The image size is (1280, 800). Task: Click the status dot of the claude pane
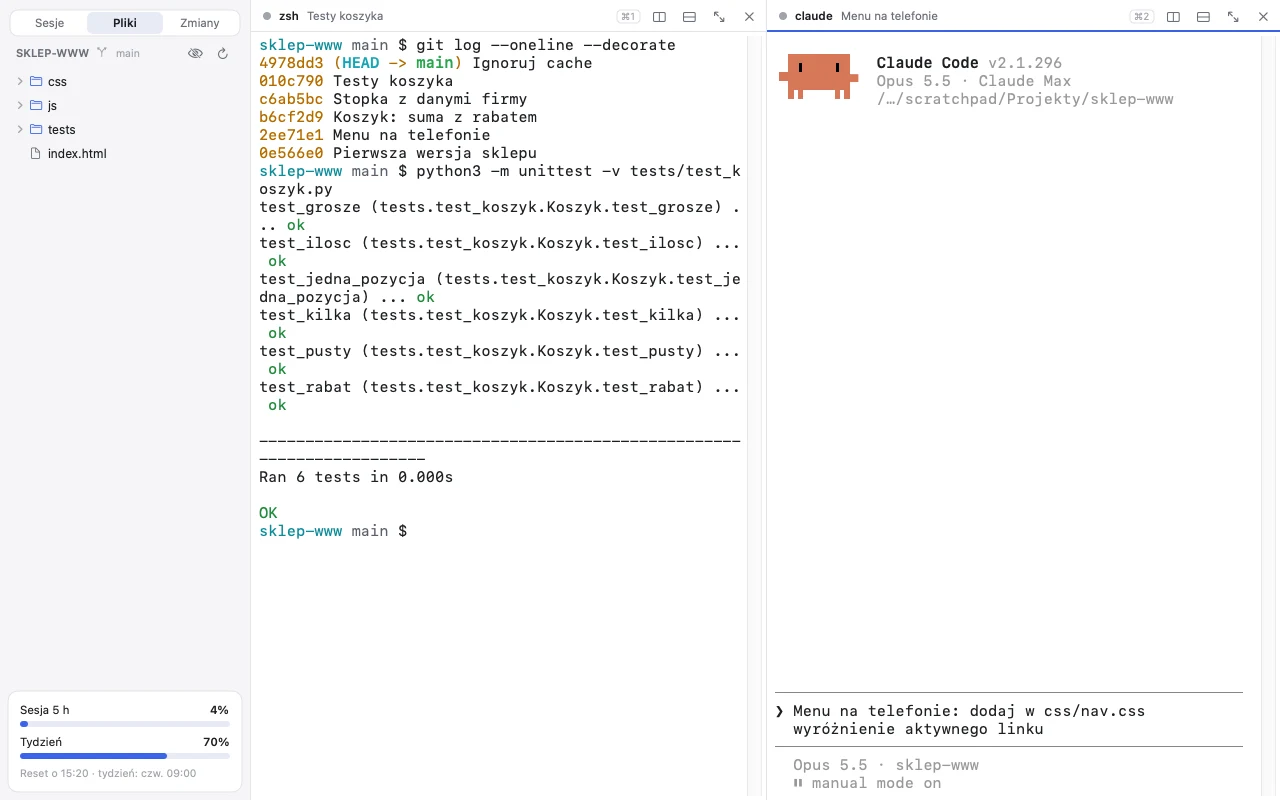pyautogui.click(x=783, y=16)
